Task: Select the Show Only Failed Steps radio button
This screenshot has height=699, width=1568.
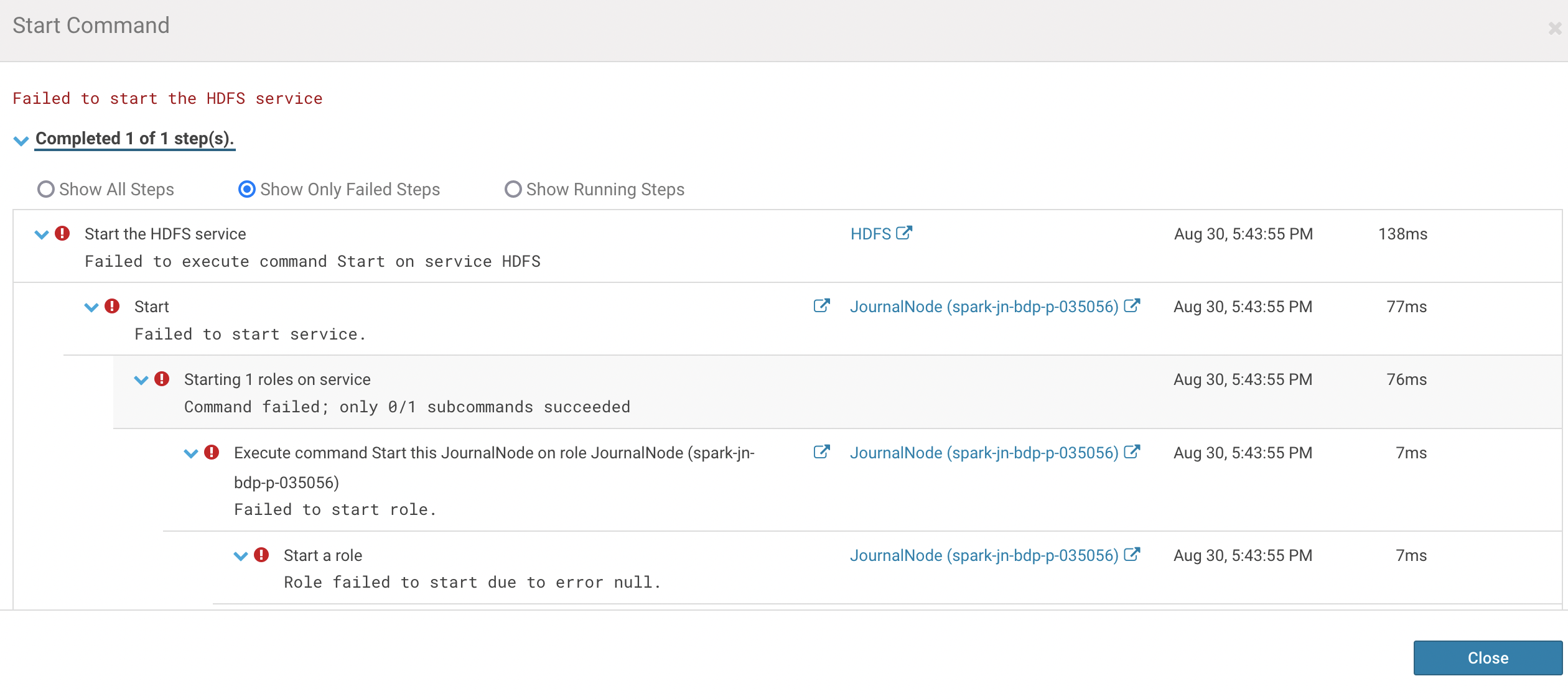Action: 247,189
